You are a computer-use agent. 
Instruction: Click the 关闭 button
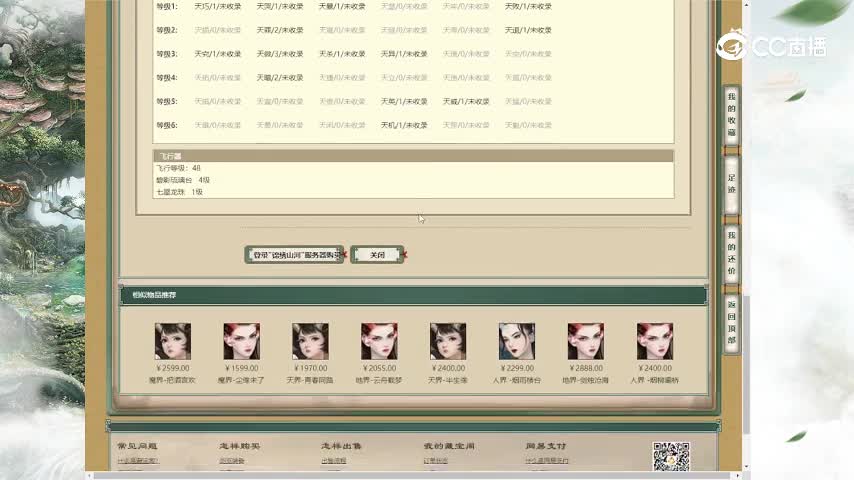coord(377,254)
